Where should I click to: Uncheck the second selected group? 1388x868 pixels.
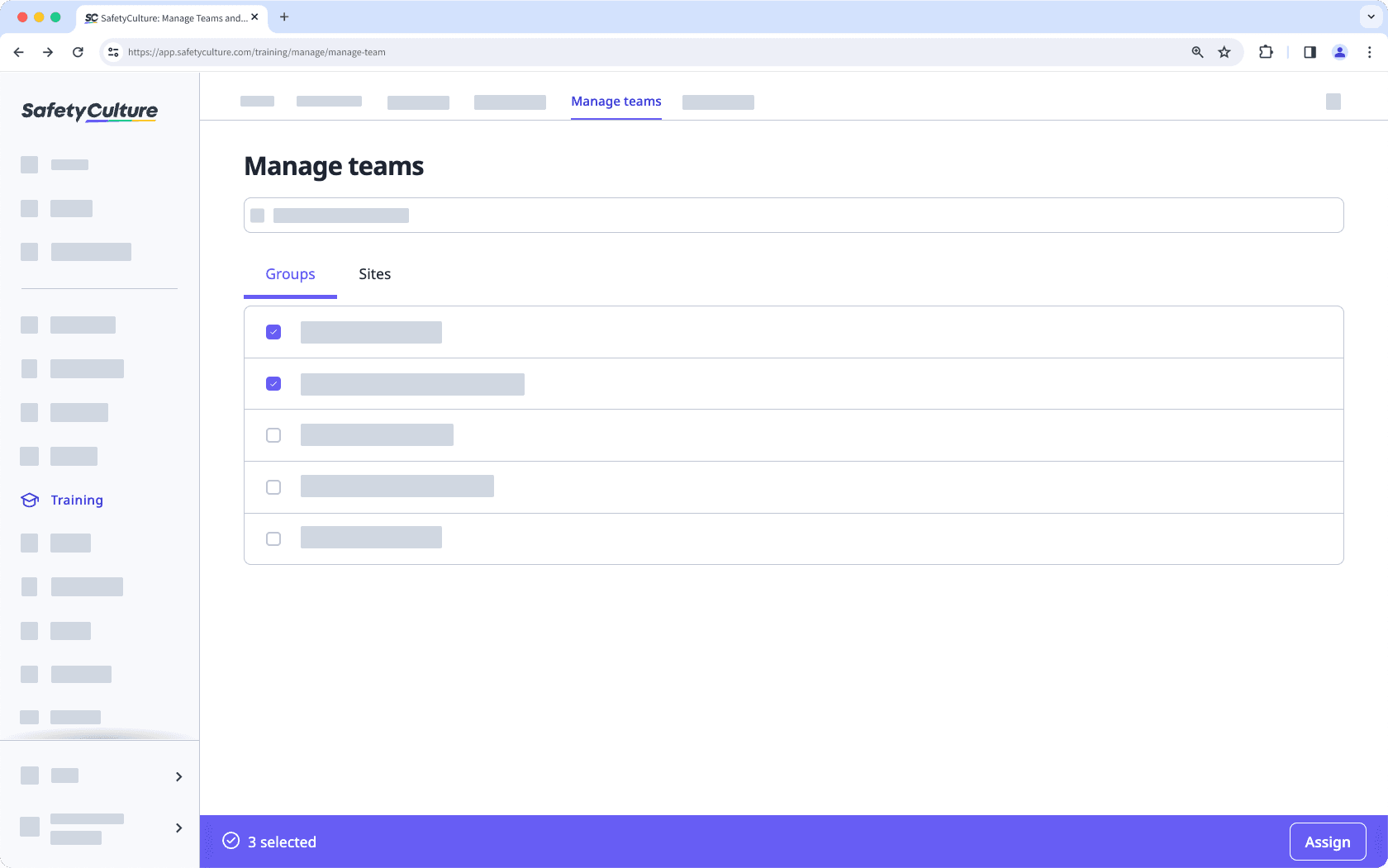tap(273, 383)
